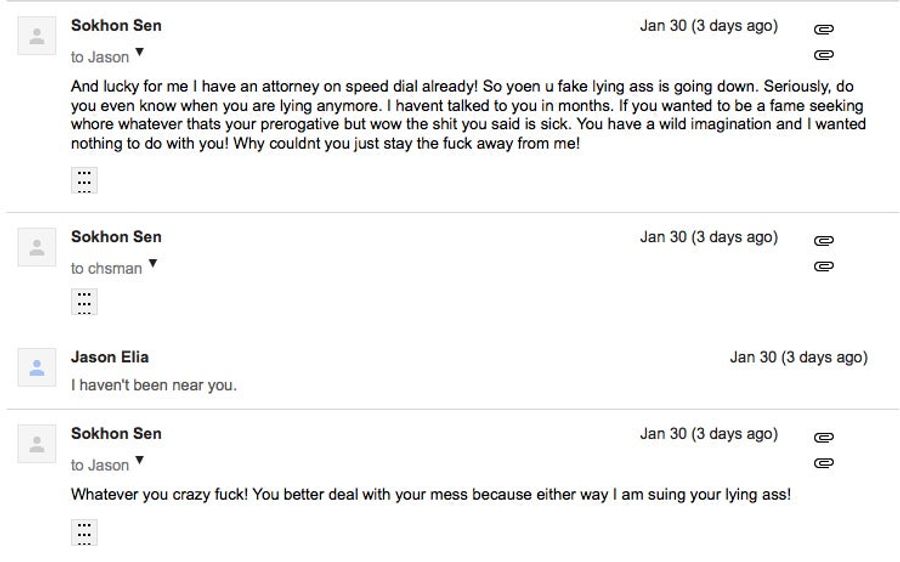
Task: Click upper paperclip in last Sokhon Sen email
Action: (824, 437)
